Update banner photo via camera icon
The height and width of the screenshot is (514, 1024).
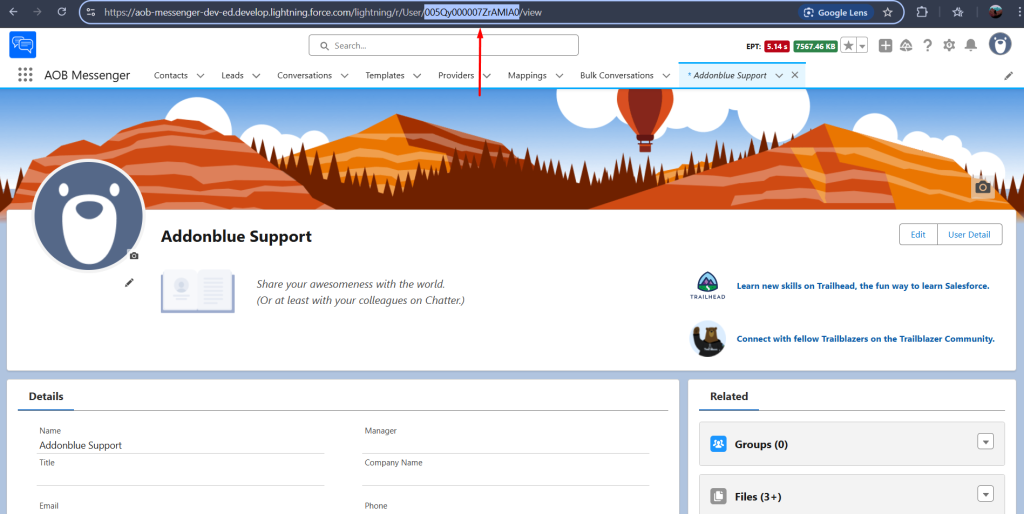(982, 187)
